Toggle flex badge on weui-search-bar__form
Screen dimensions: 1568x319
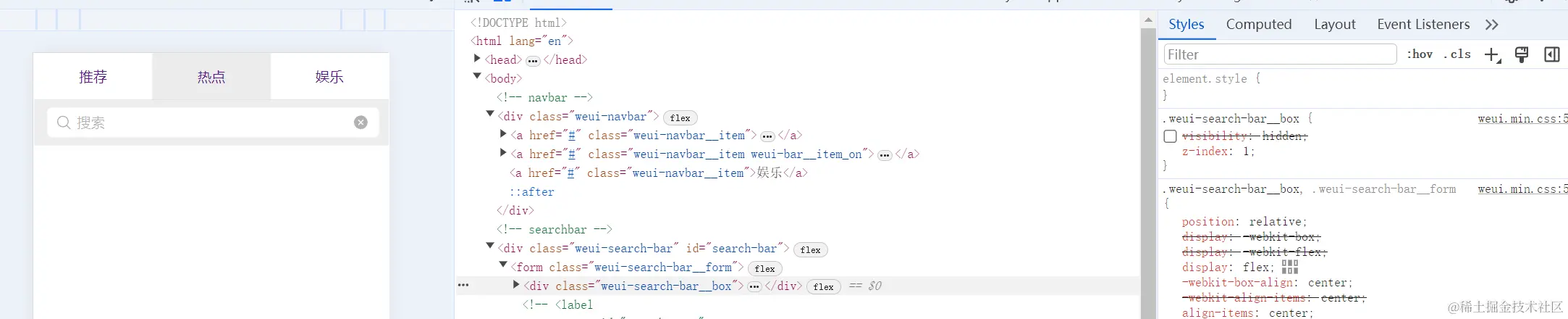point(764,268)
